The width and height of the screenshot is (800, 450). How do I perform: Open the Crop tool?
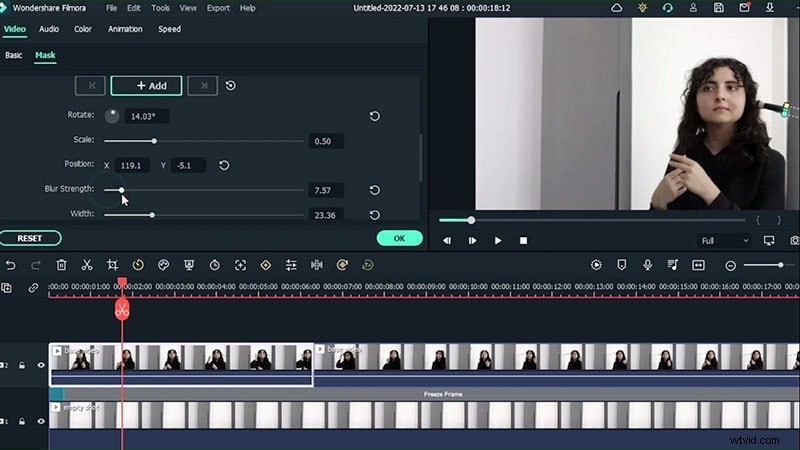[112, 265]
